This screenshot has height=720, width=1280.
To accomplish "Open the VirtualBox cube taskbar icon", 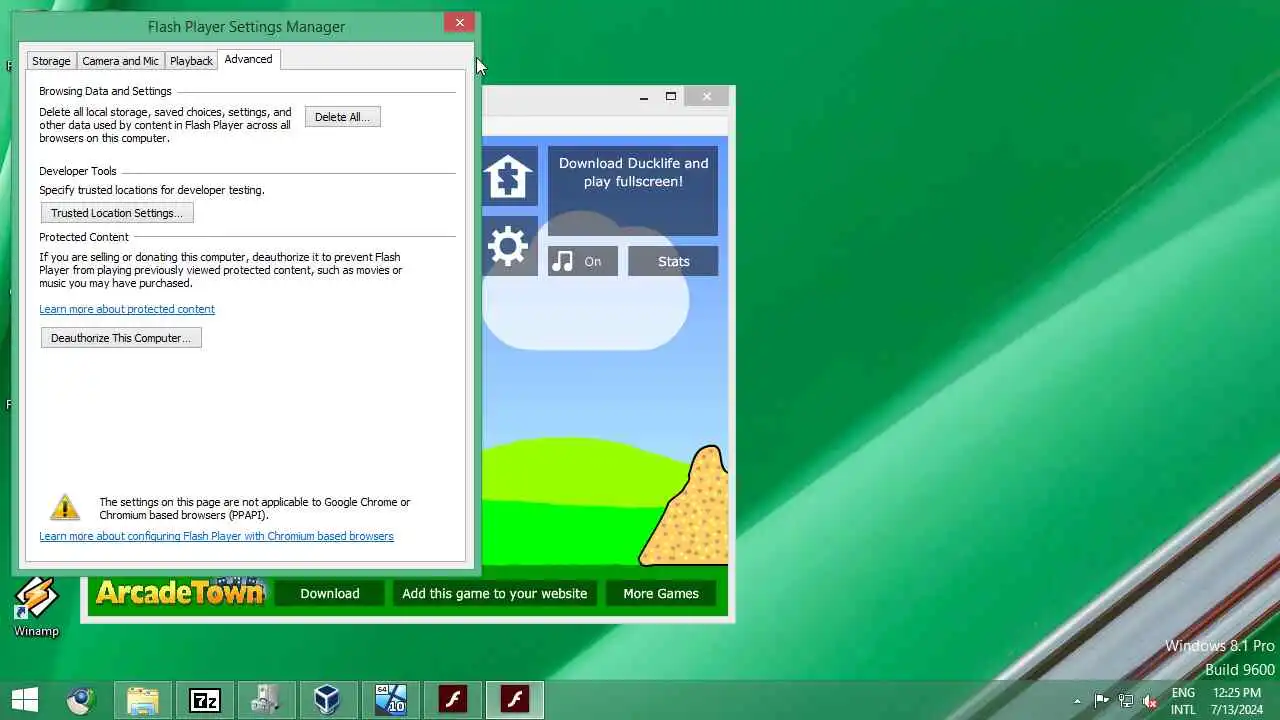I will [x=327, y=700].
